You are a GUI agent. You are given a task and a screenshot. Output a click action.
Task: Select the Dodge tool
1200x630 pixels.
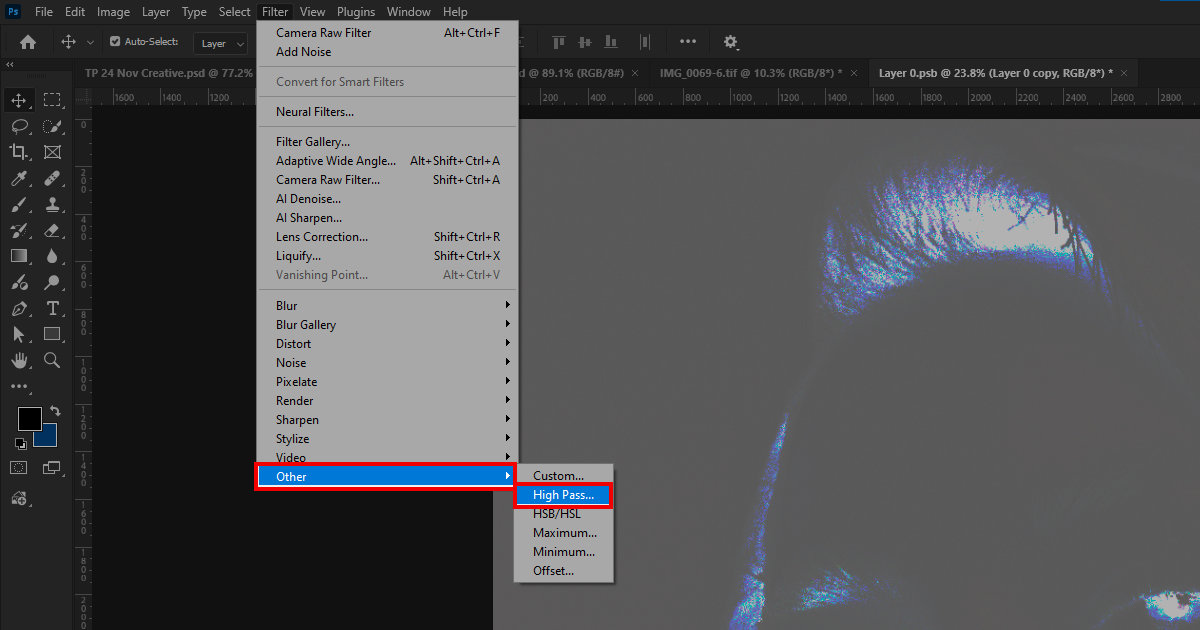tap(52, 282)
